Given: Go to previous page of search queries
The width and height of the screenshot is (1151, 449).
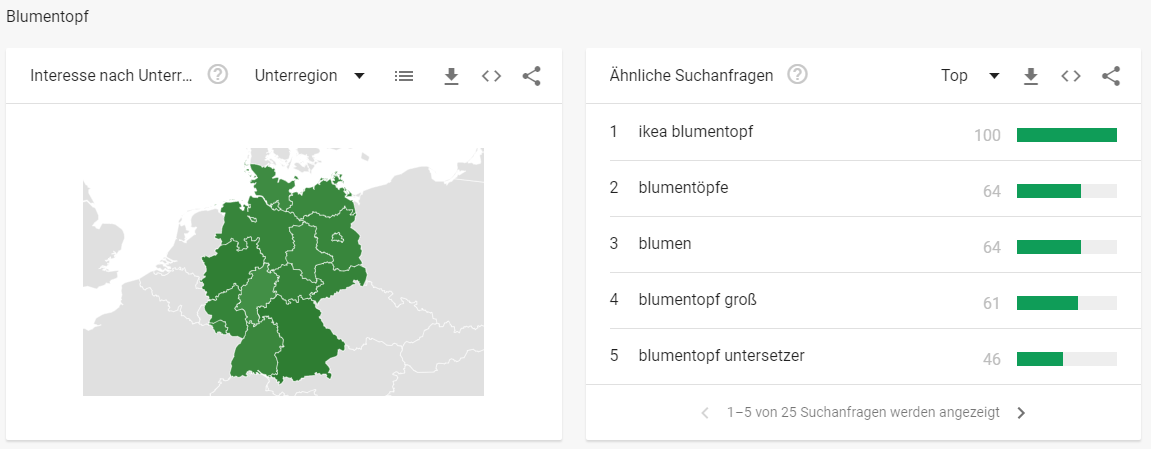Looking at the screenshot, I should (705, 413).
